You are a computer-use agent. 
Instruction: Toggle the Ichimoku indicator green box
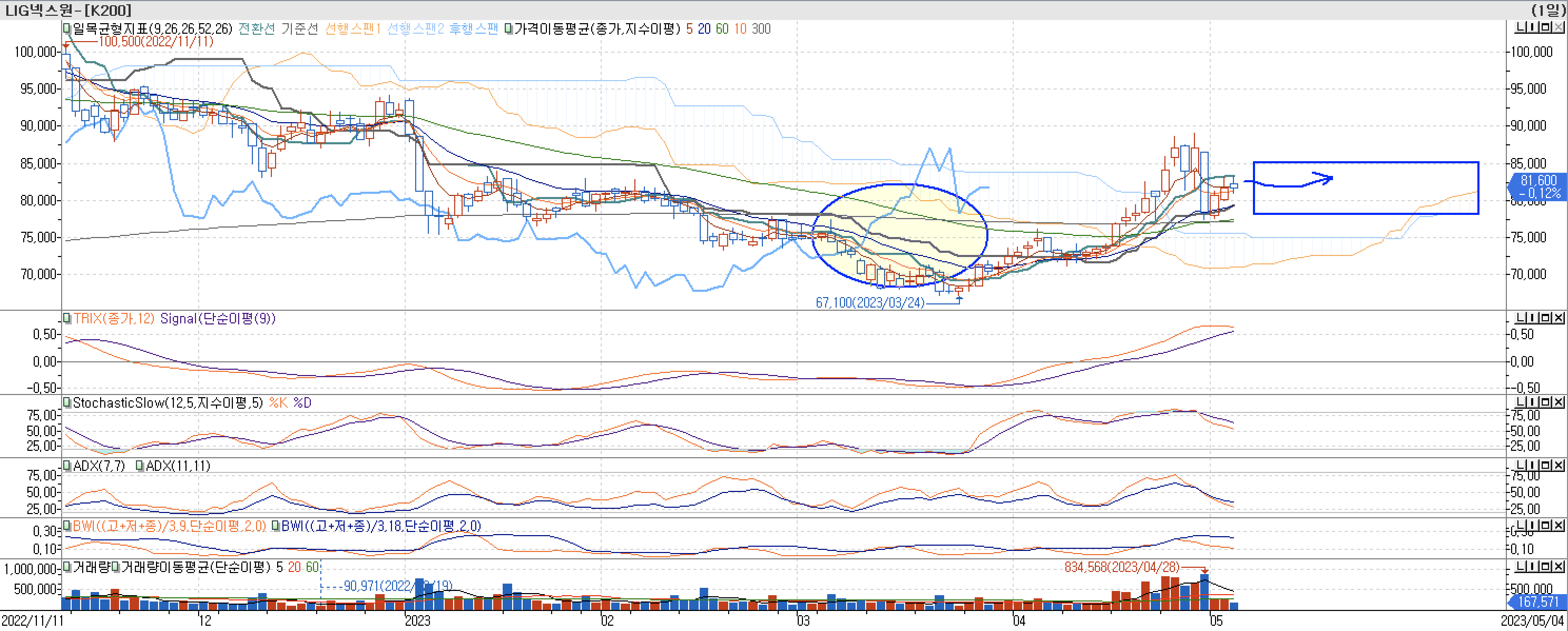(x=67, y=28)
